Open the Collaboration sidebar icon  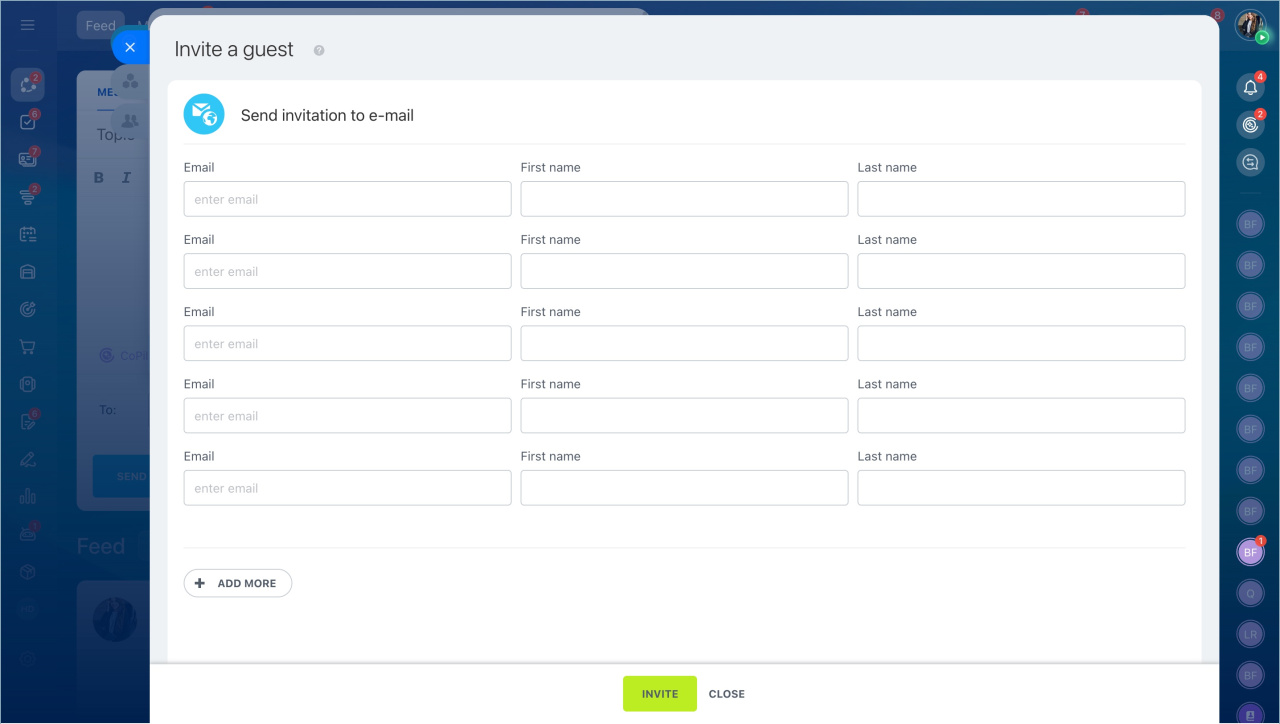(x=27, y=85)
